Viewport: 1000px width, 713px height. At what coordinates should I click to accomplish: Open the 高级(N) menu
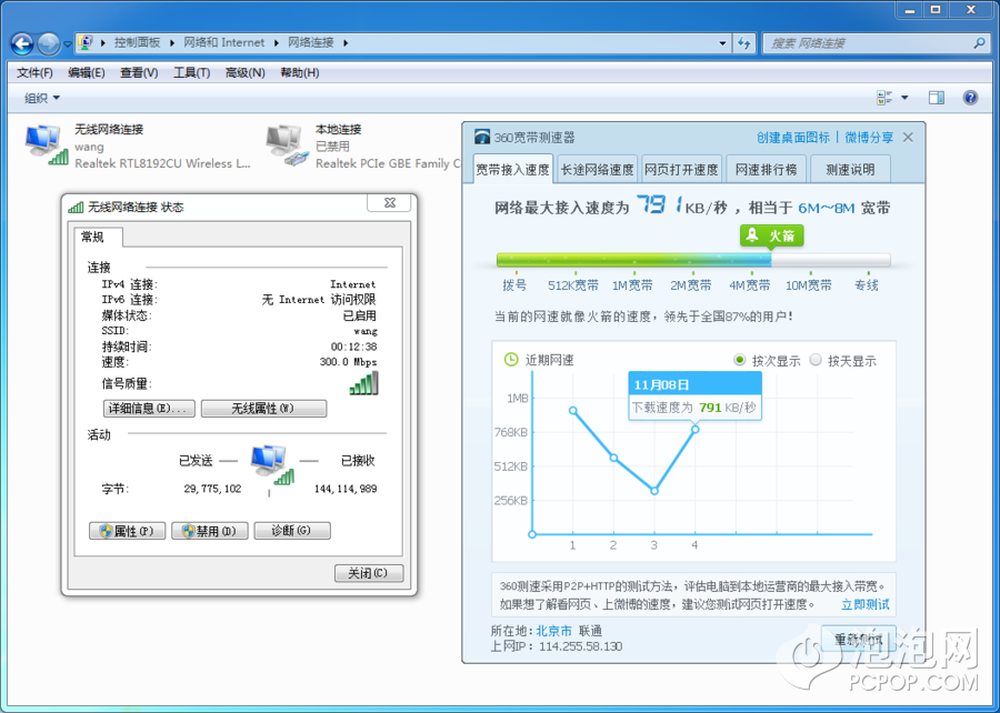245,73
